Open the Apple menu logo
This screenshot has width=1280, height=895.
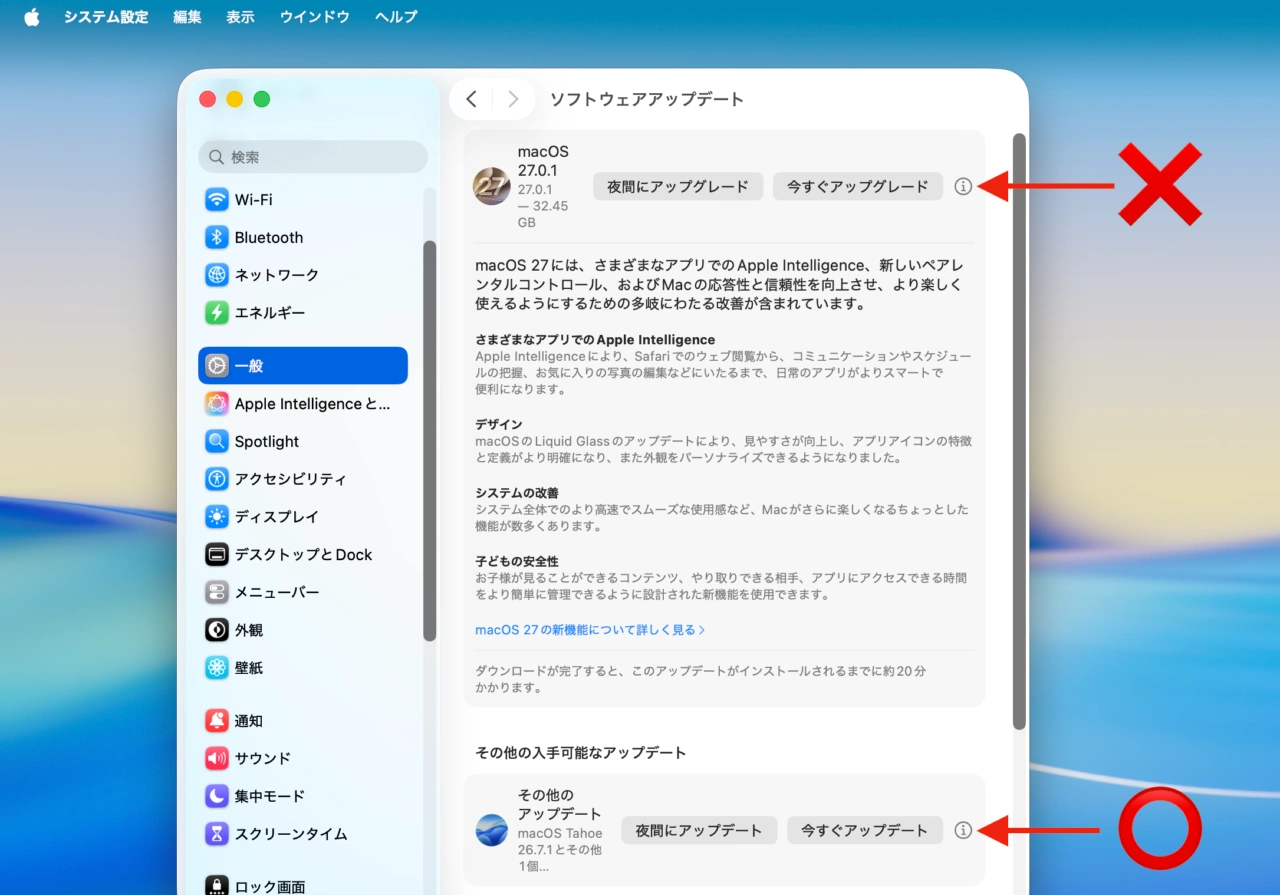click(32, 17)
